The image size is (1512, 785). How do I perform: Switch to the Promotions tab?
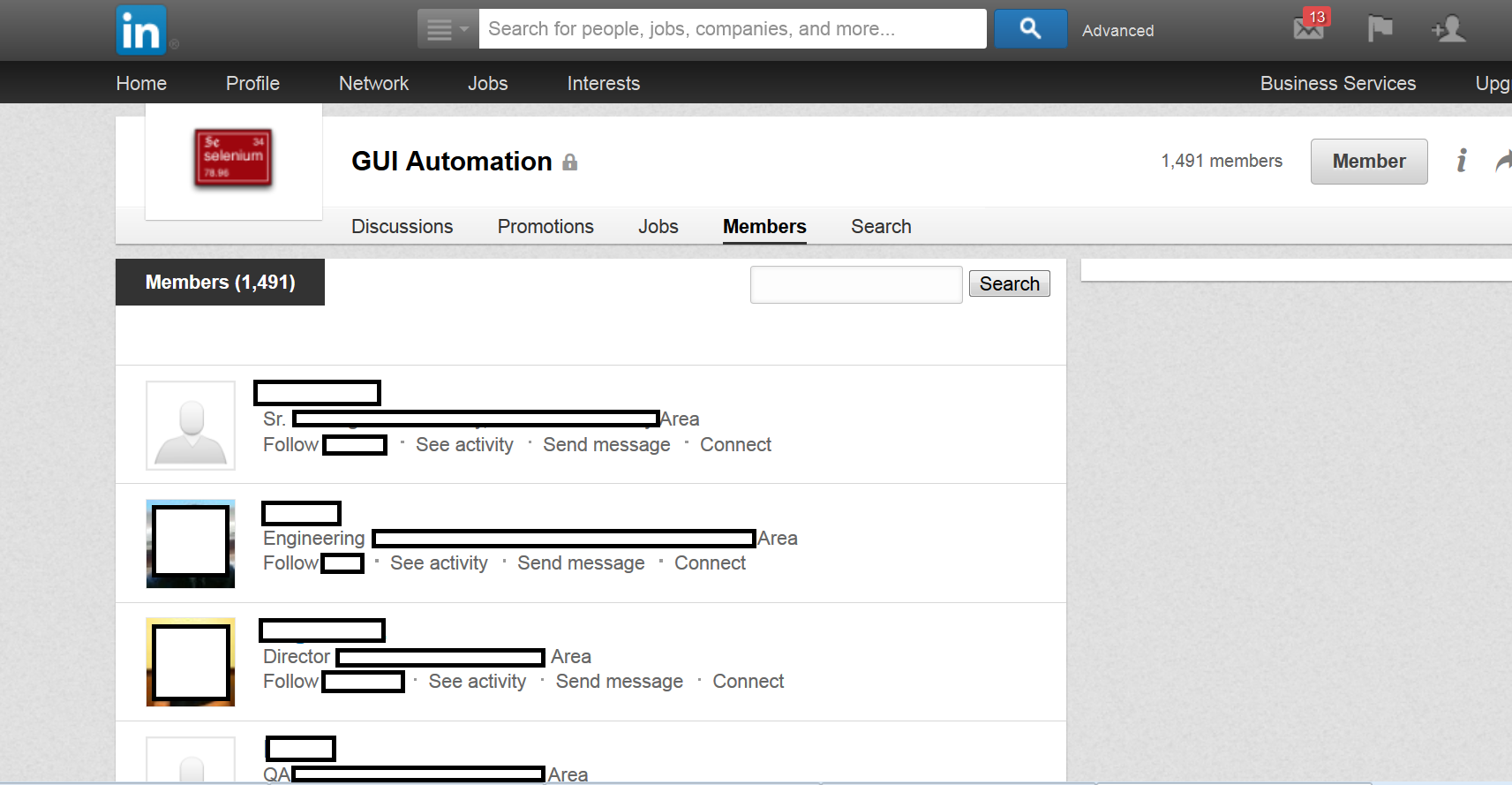(545, 226)
